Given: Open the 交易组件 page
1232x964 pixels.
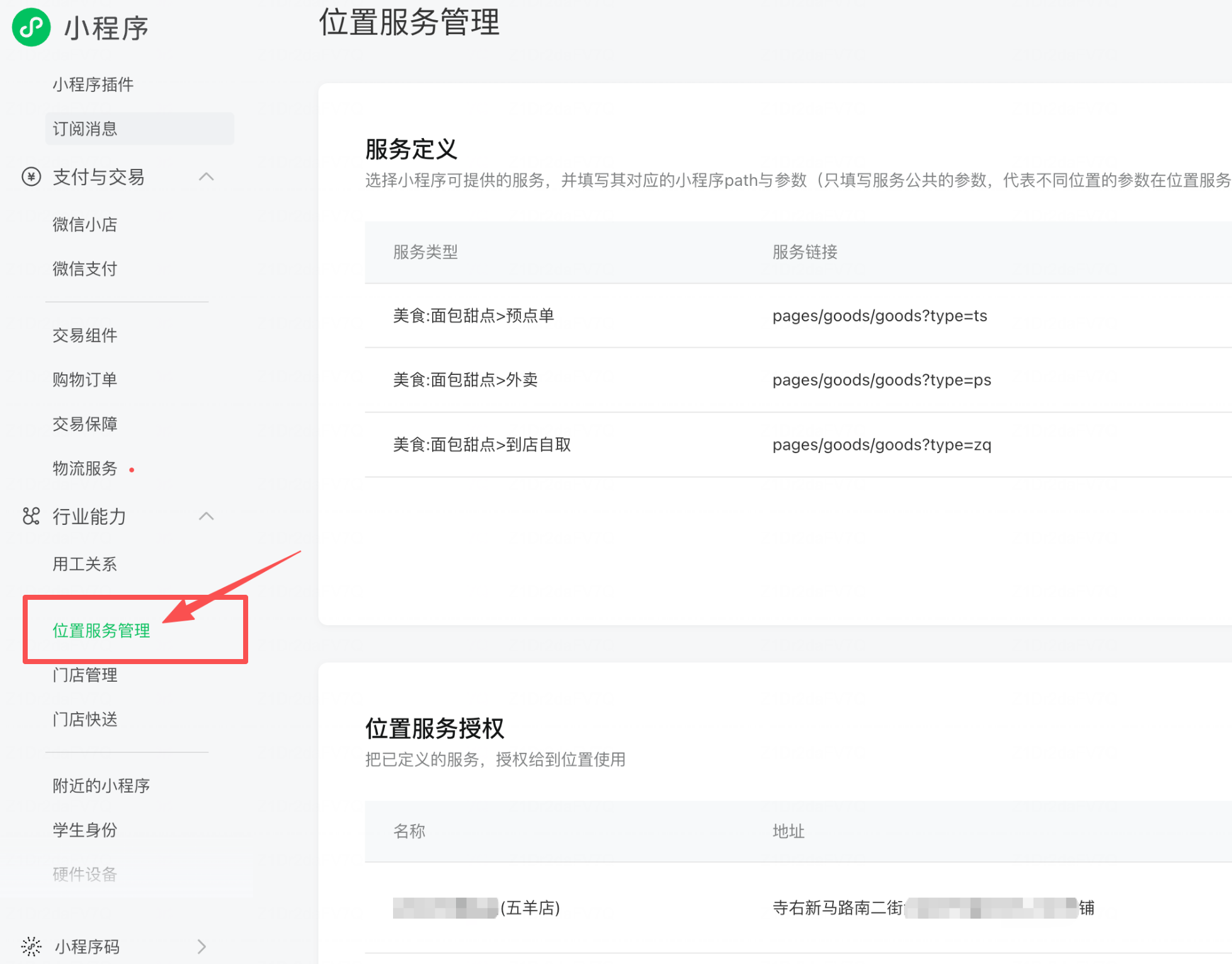Looking at the screenshot, I should point(85,335).
